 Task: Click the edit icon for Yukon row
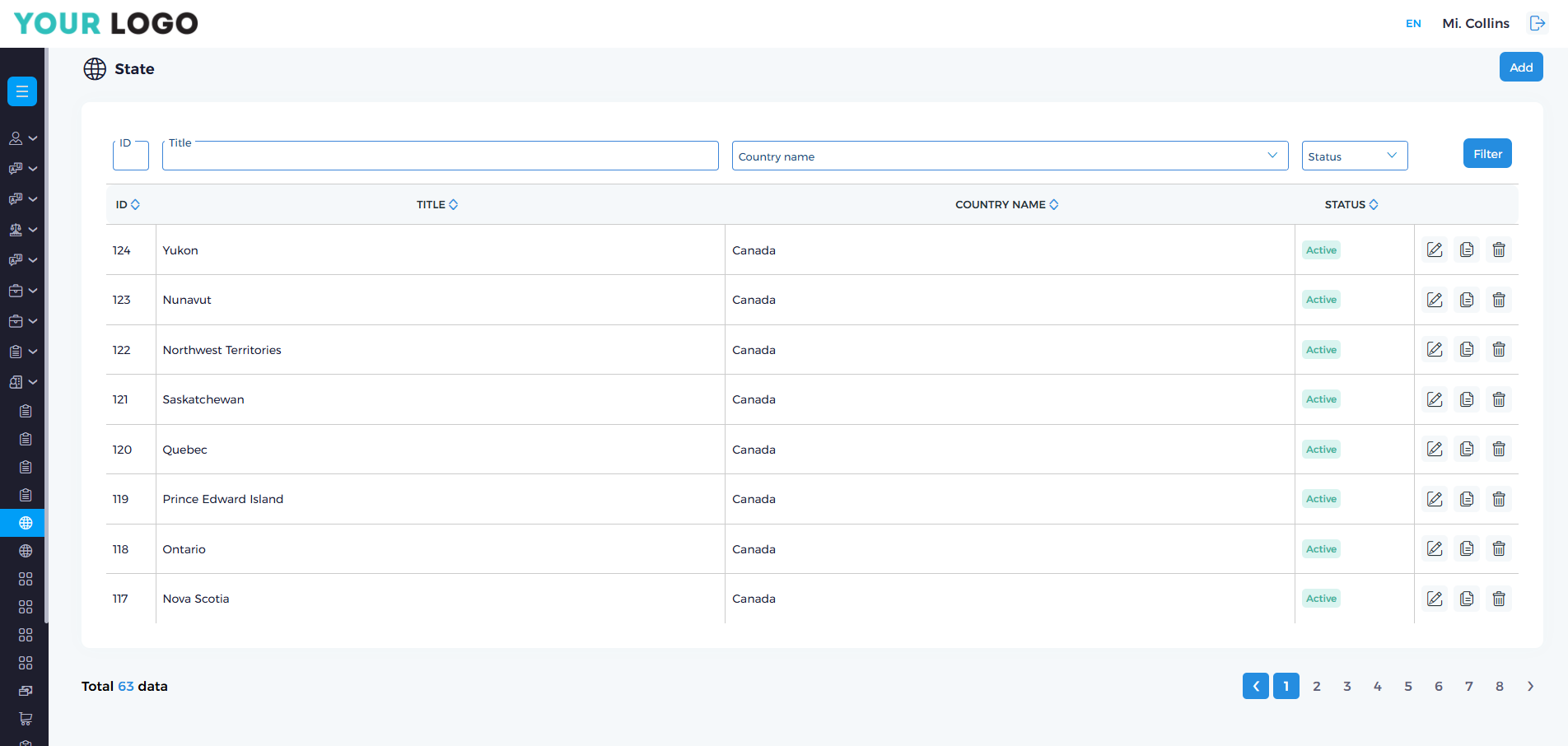pos(1435,250)
